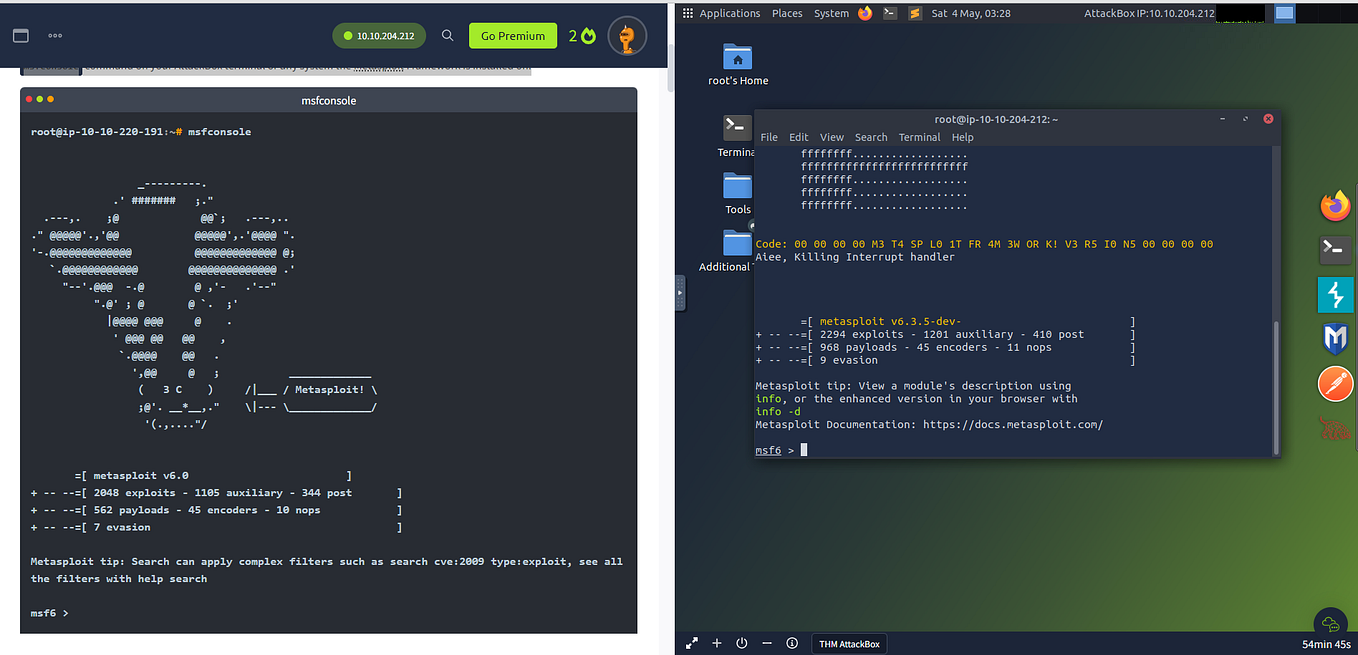The width and height of the screenshot is (1358, 655).
Task: Open the info icon on the bottom toolbar
Action: pyautogui.click(x=792, y=643)
